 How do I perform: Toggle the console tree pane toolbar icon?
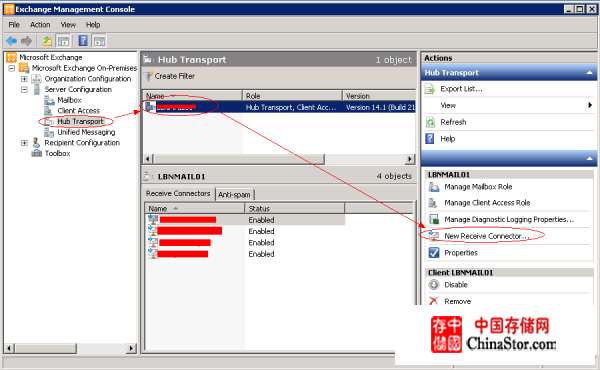64,41
